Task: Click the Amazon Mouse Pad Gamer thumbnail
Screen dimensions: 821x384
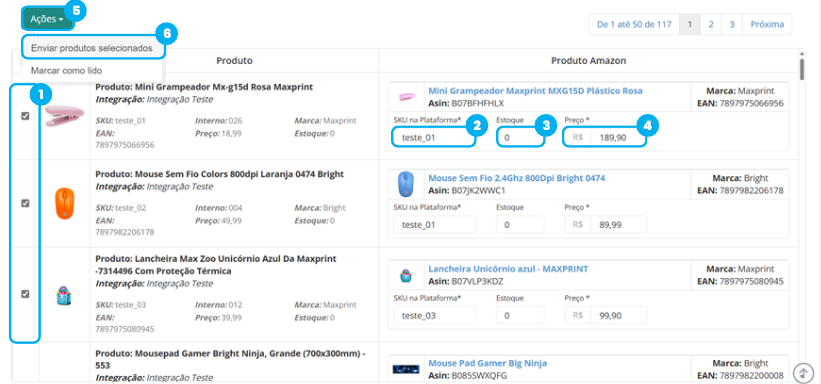Action: (406, 369)
